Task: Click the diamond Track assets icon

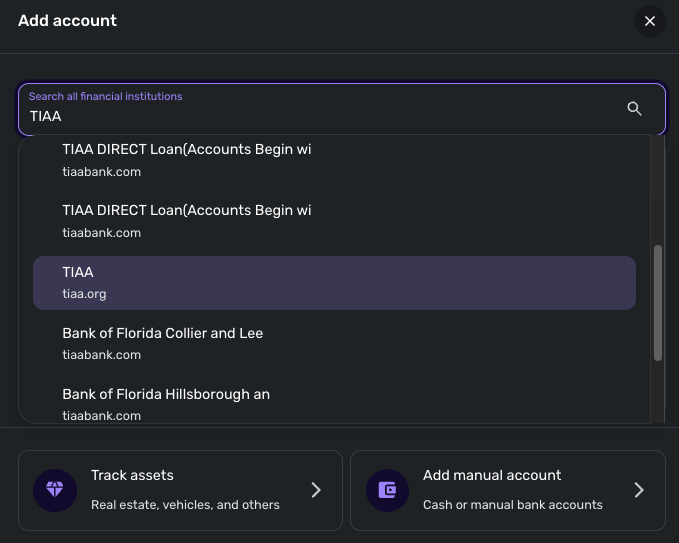Action: coord(55,490)
